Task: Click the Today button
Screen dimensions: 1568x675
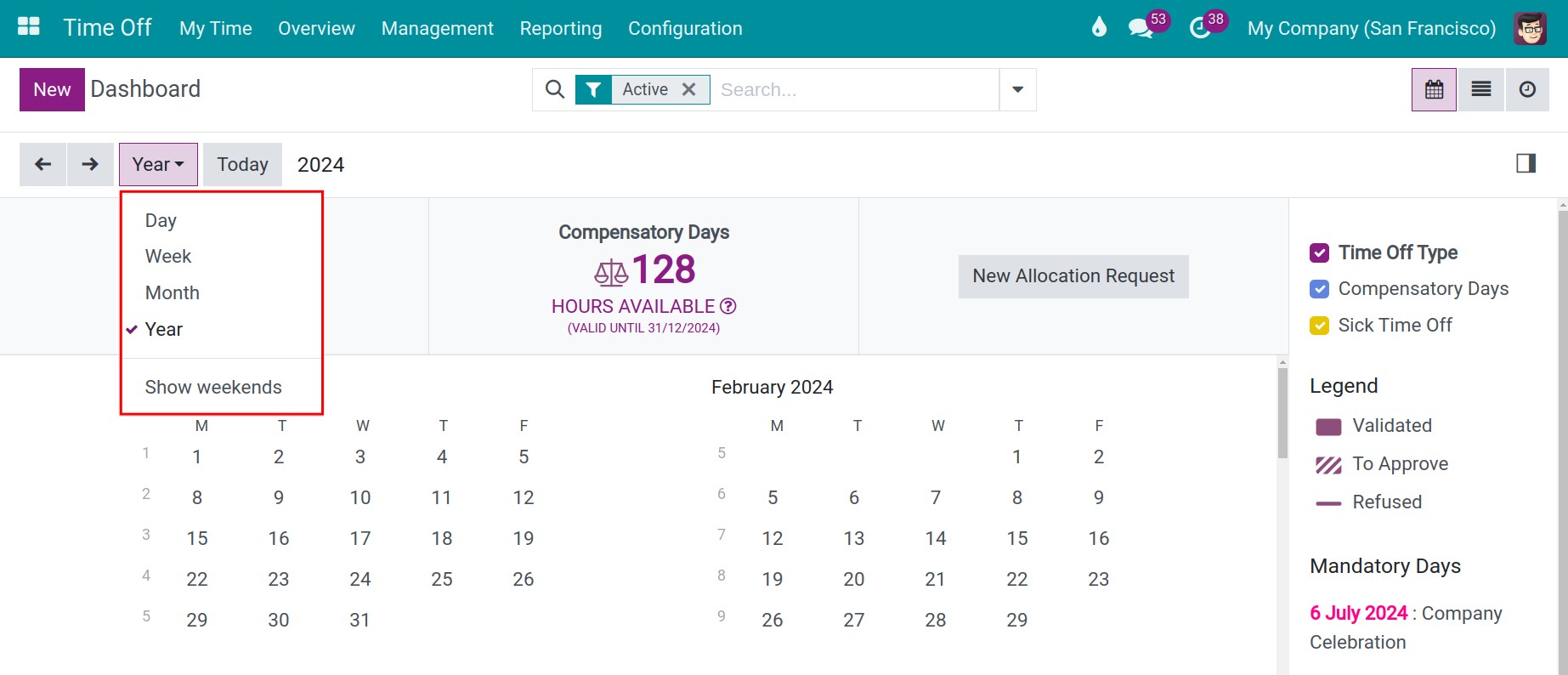Action: pyautogui.click(x=242, y=164)
